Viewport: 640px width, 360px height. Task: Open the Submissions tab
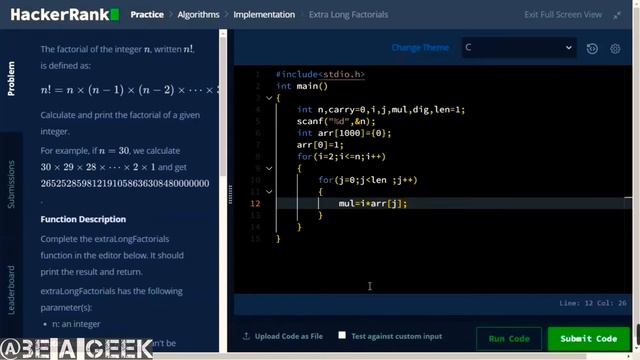click(x=11, y=184)
